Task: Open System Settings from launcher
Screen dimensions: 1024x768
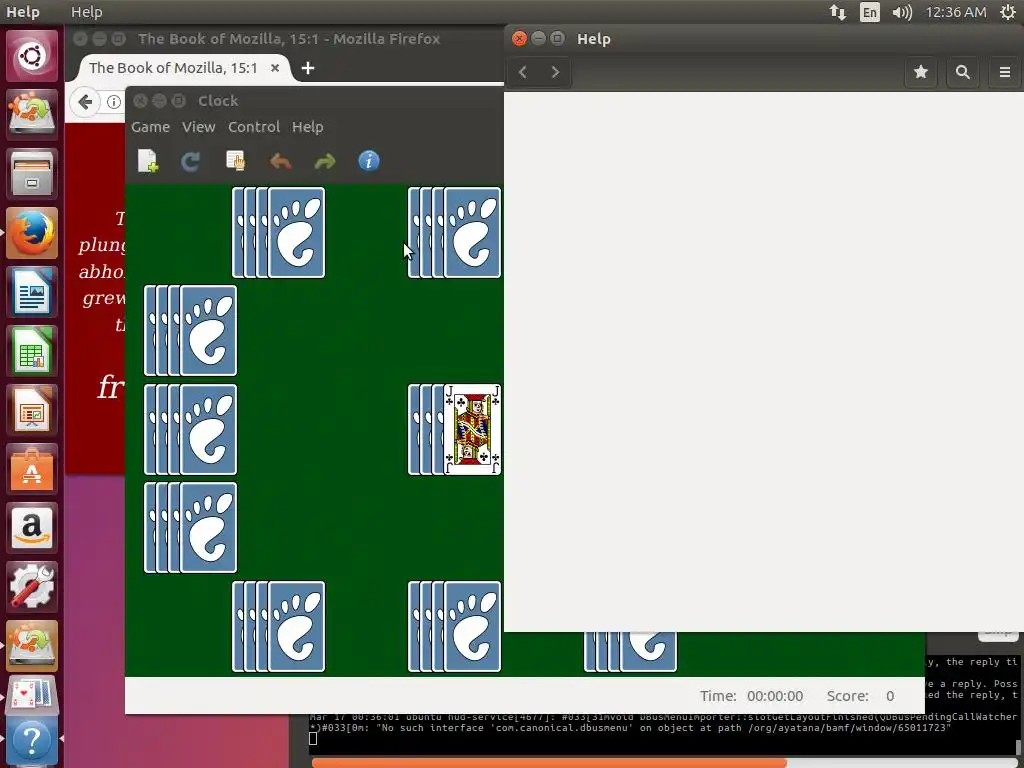Action: tap(31, 586)
